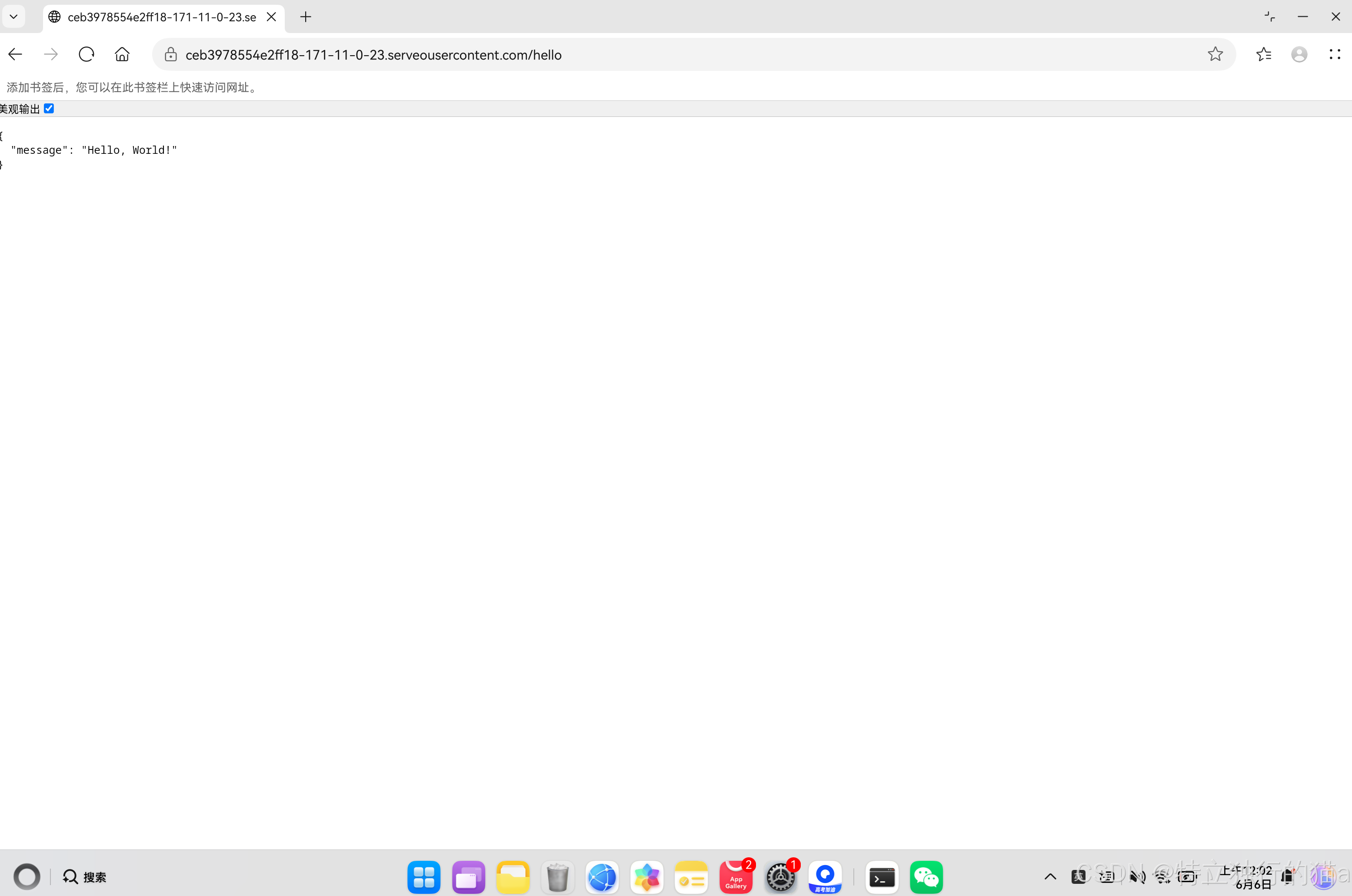Open taskbar 搜索 search
The height and width of the screenshot is (896, 1352).
pos(85,876)
